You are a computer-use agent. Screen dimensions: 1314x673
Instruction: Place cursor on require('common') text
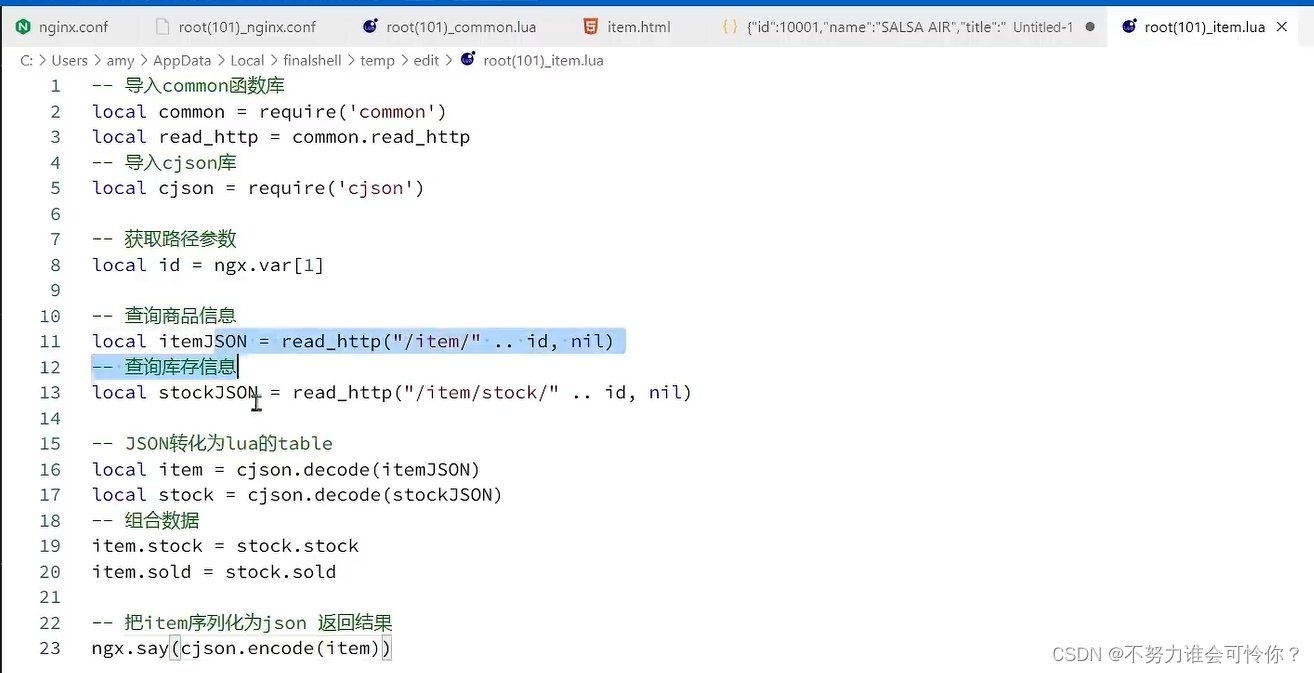[x=352, y=112]
